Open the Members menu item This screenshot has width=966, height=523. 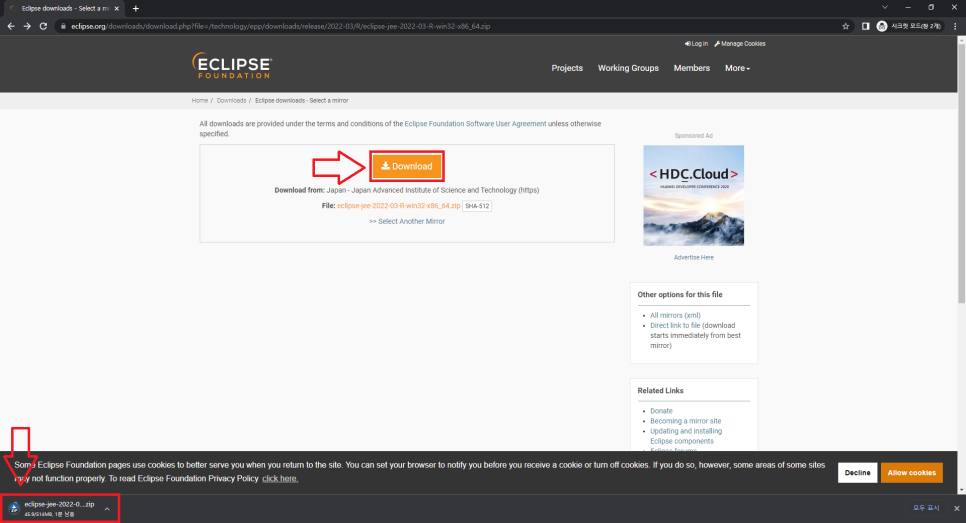[x=691, y=68]
